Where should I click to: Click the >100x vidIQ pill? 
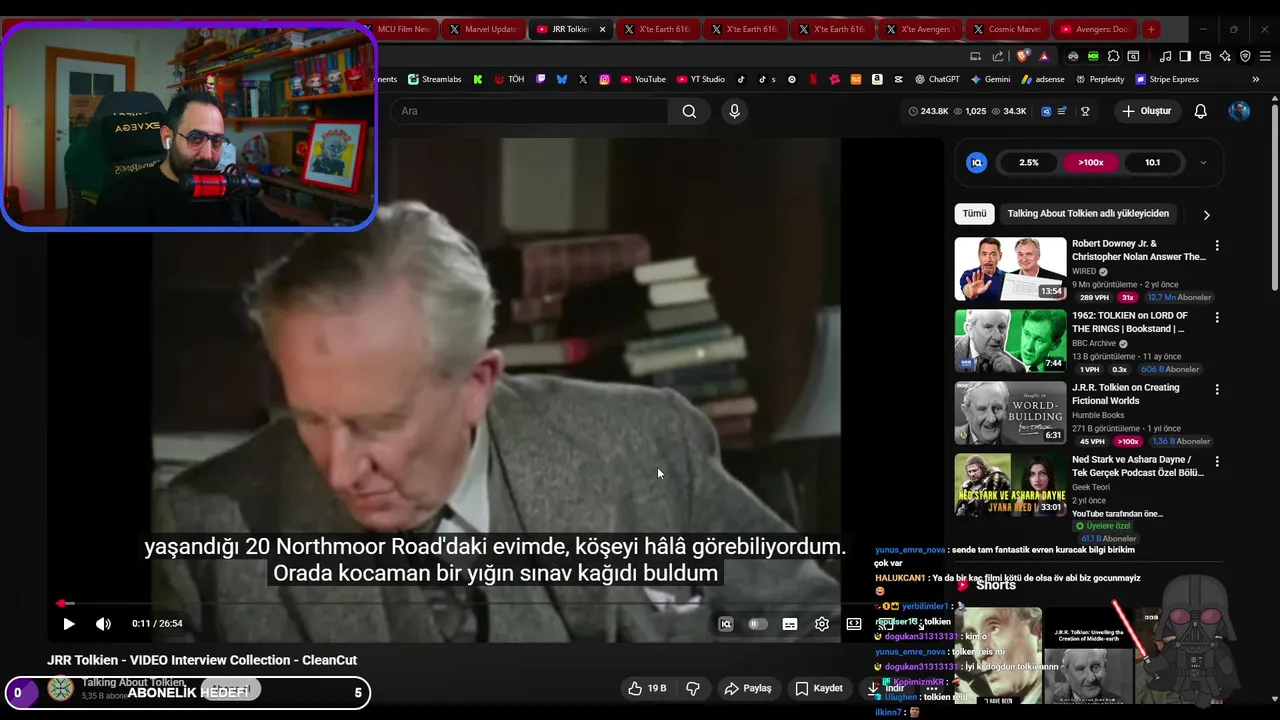pos(1091,162)
